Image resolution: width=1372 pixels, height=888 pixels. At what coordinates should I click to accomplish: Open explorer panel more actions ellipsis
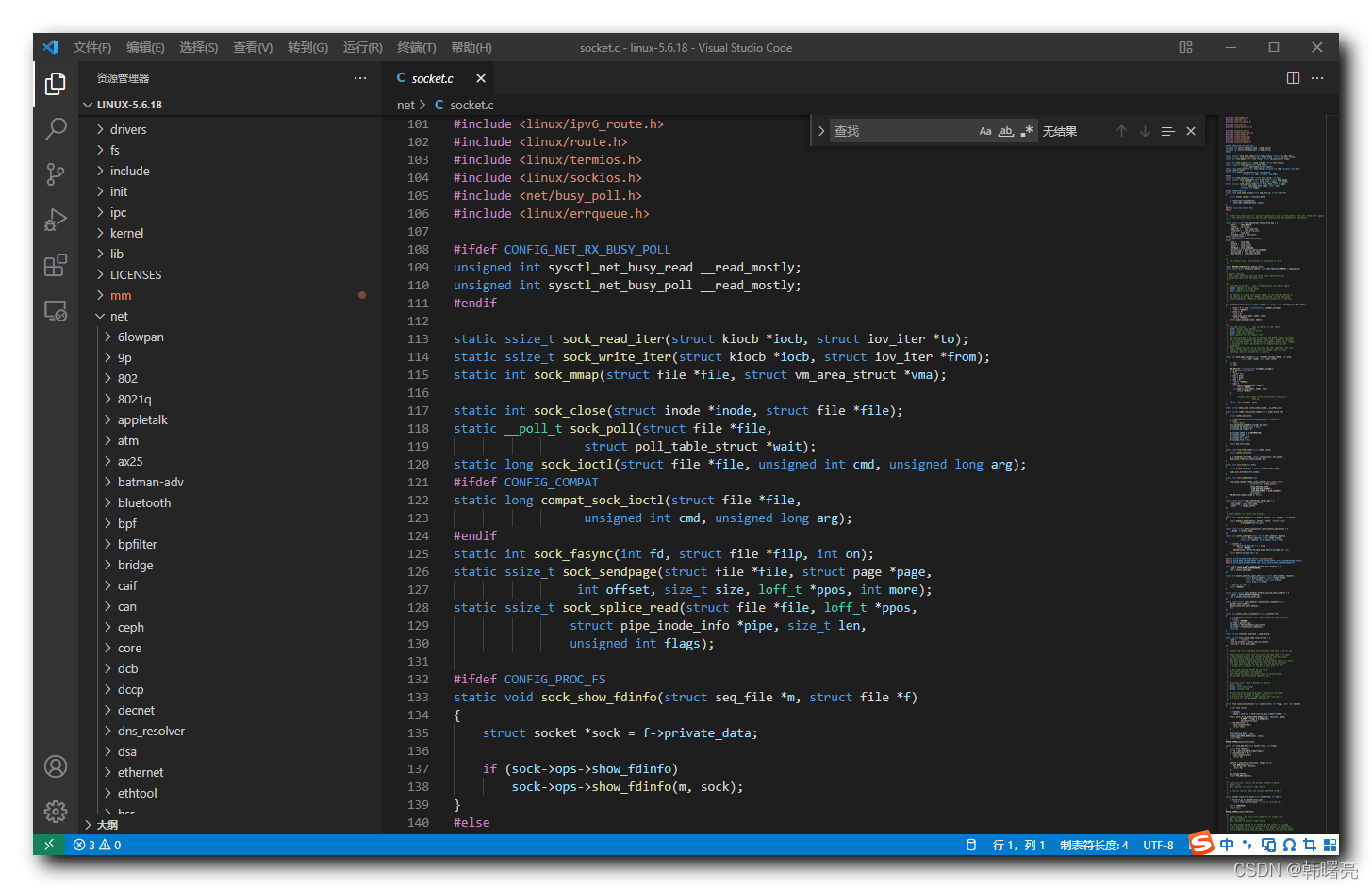(360, 78)
